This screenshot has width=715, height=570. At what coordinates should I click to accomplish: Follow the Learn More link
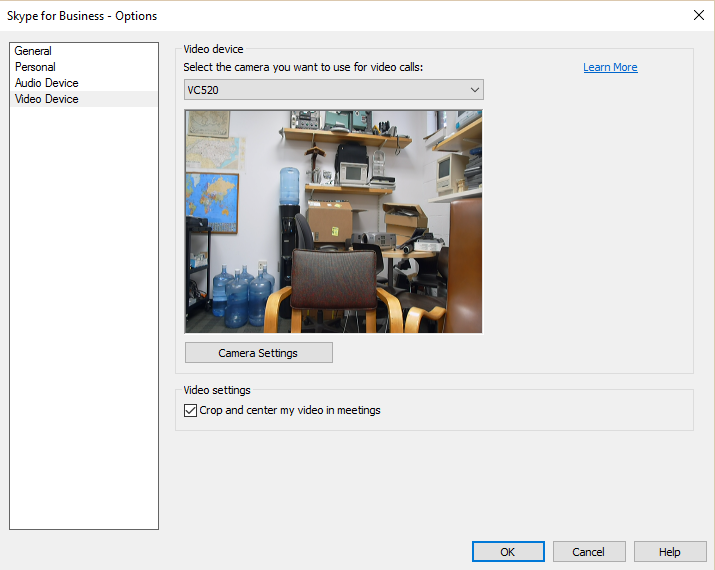pos(610,67)
